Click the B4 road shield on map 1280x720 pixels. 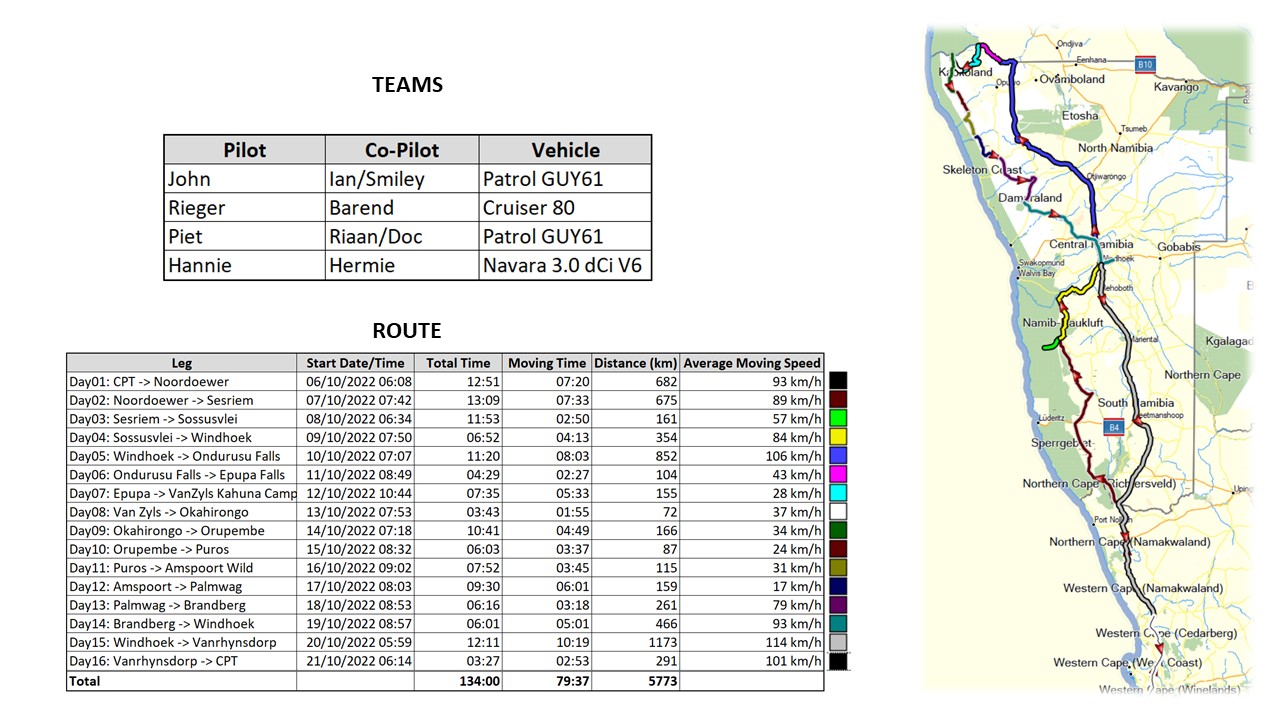click(1113, 428)
